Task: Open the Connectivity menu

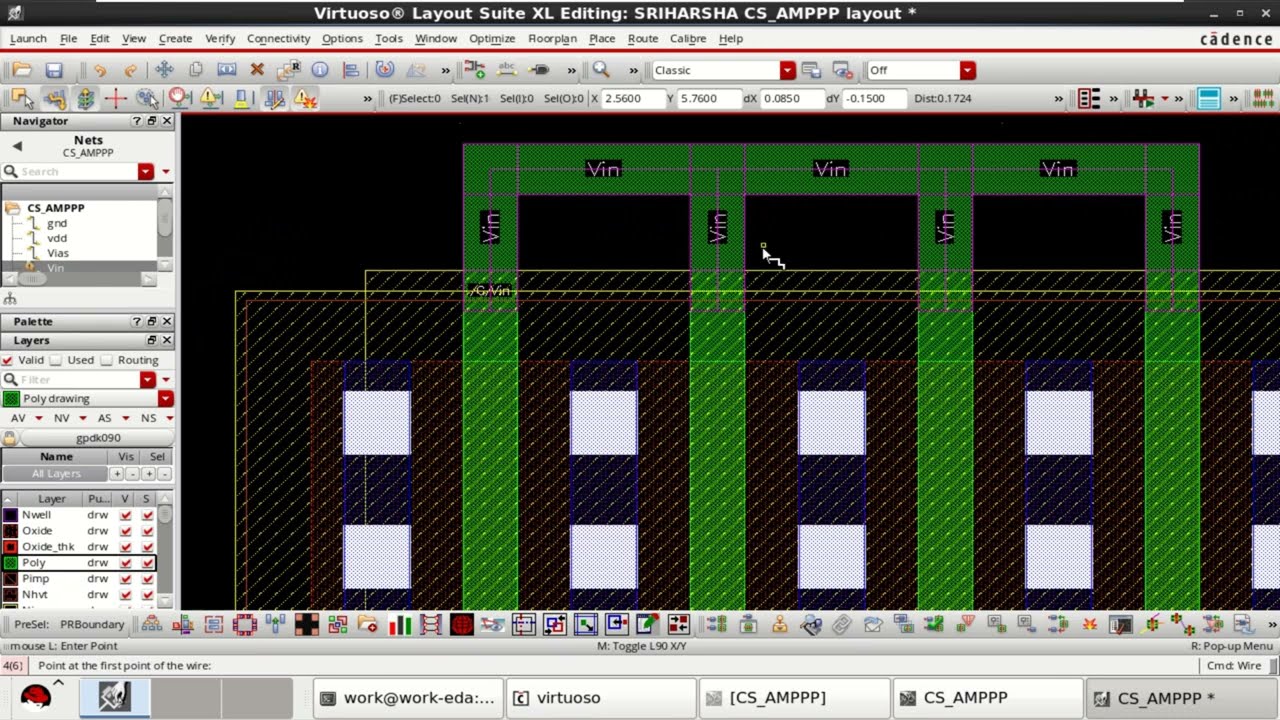Action: pos(278,38)
